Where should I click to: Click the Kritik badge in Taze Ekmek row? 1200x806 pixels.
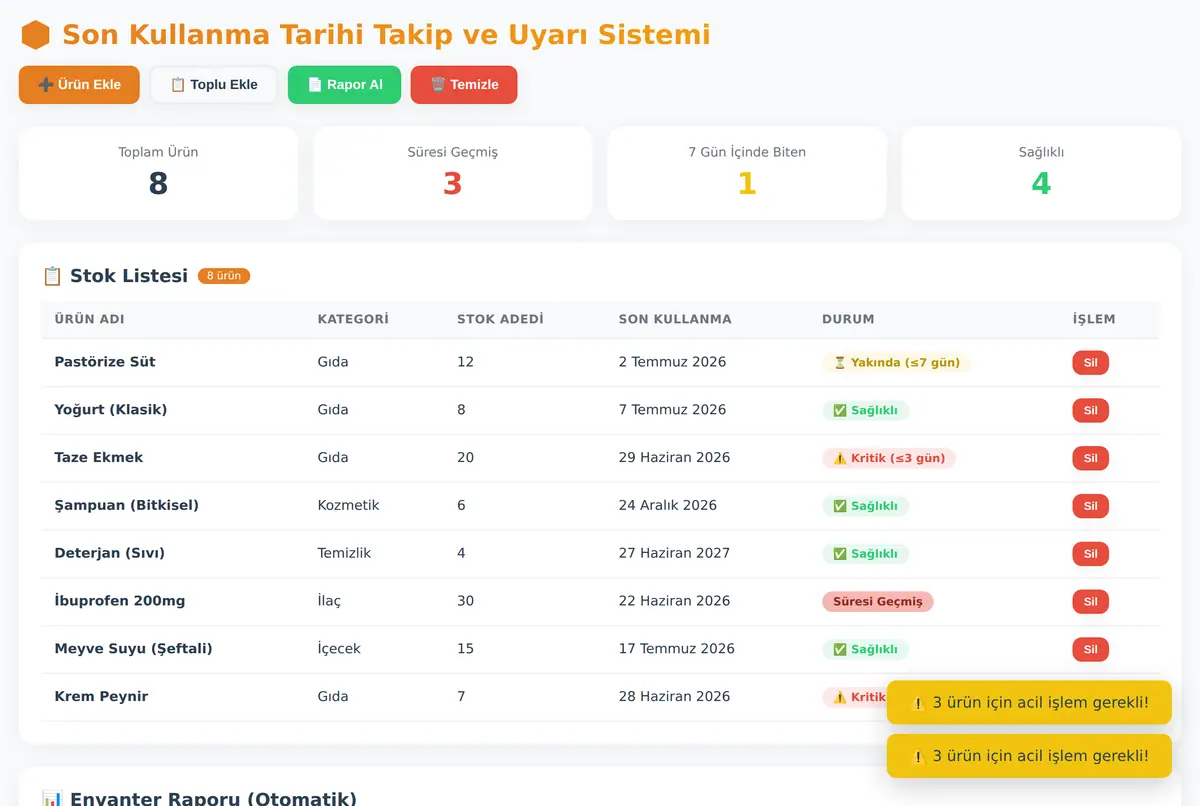[889, 458]
